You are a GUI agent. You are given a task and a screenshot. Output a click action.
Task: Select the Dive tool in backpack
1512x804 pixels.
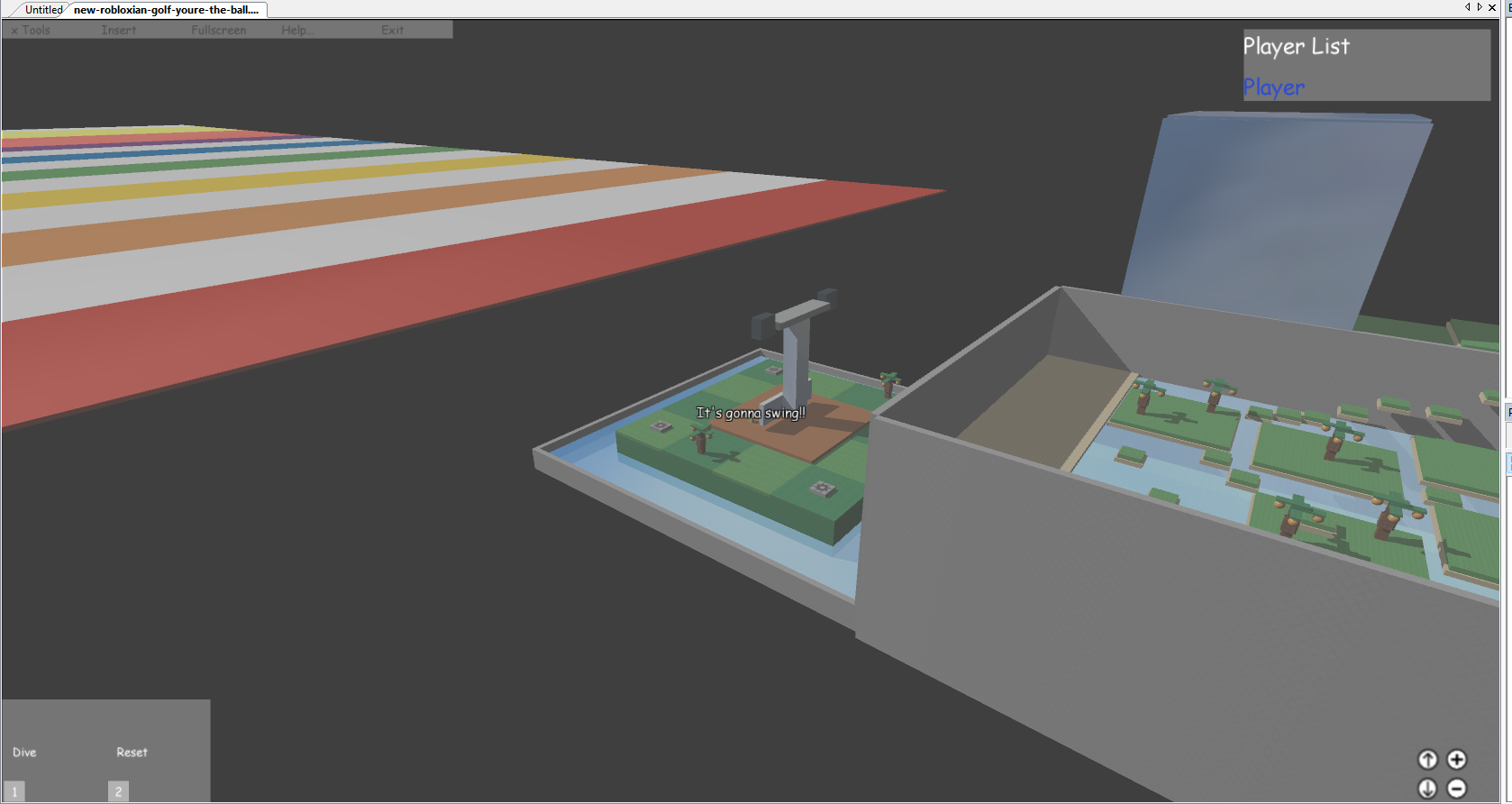pos(25,752)
